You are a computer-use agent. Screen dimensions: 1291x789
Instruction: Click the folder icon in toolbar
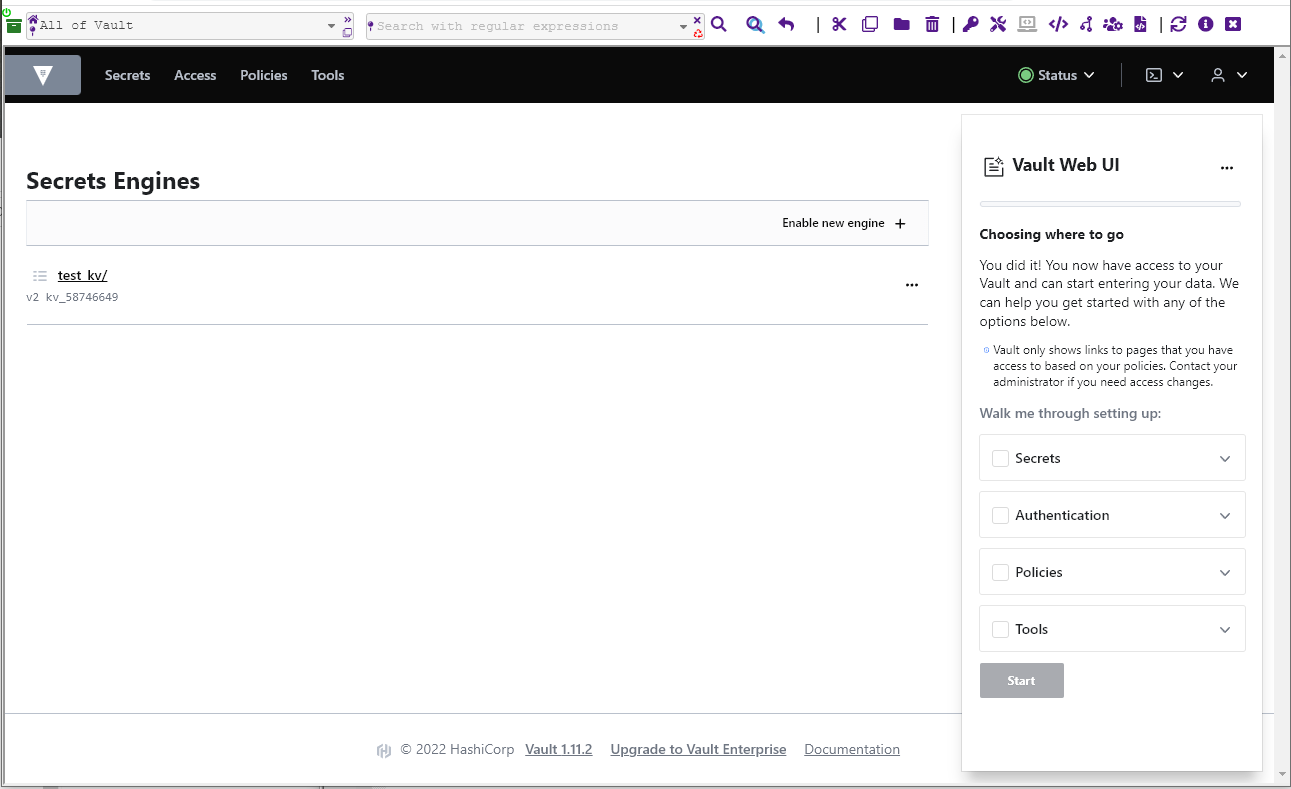pyautogui.click(x=902, y=24)
